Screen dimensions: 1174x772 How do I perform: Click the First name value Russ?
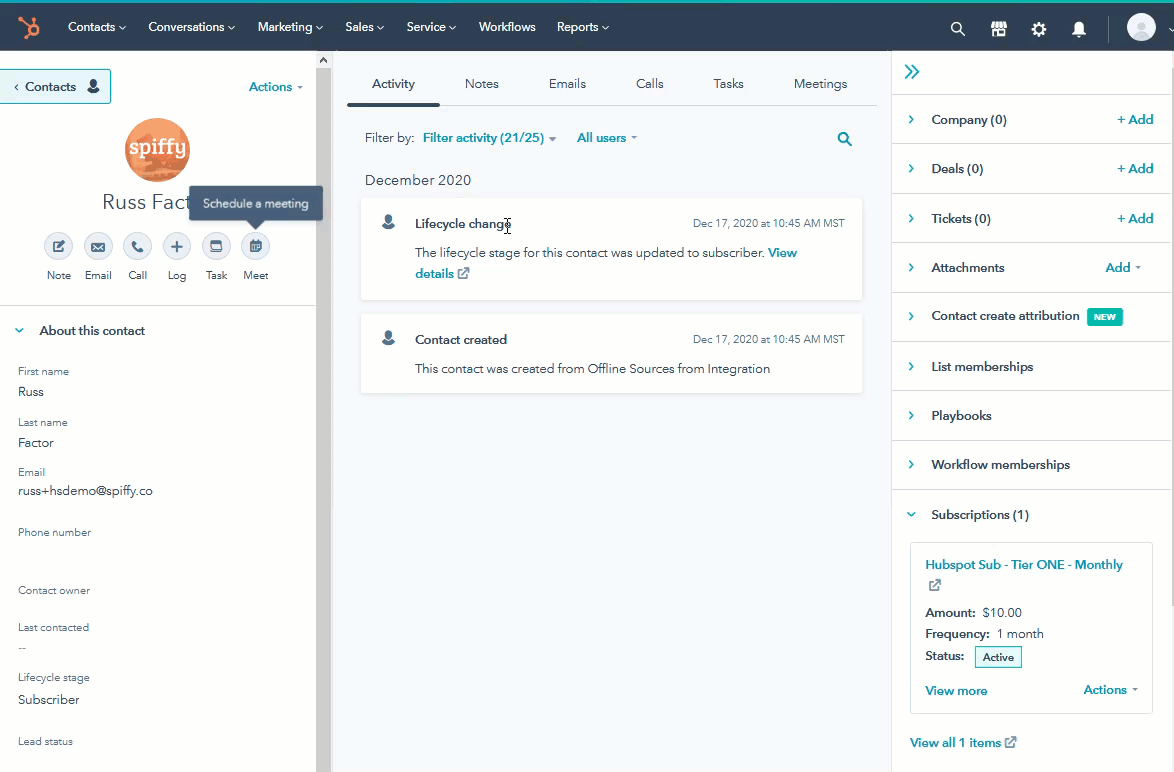pyautogui.click(x=31, y=392)
